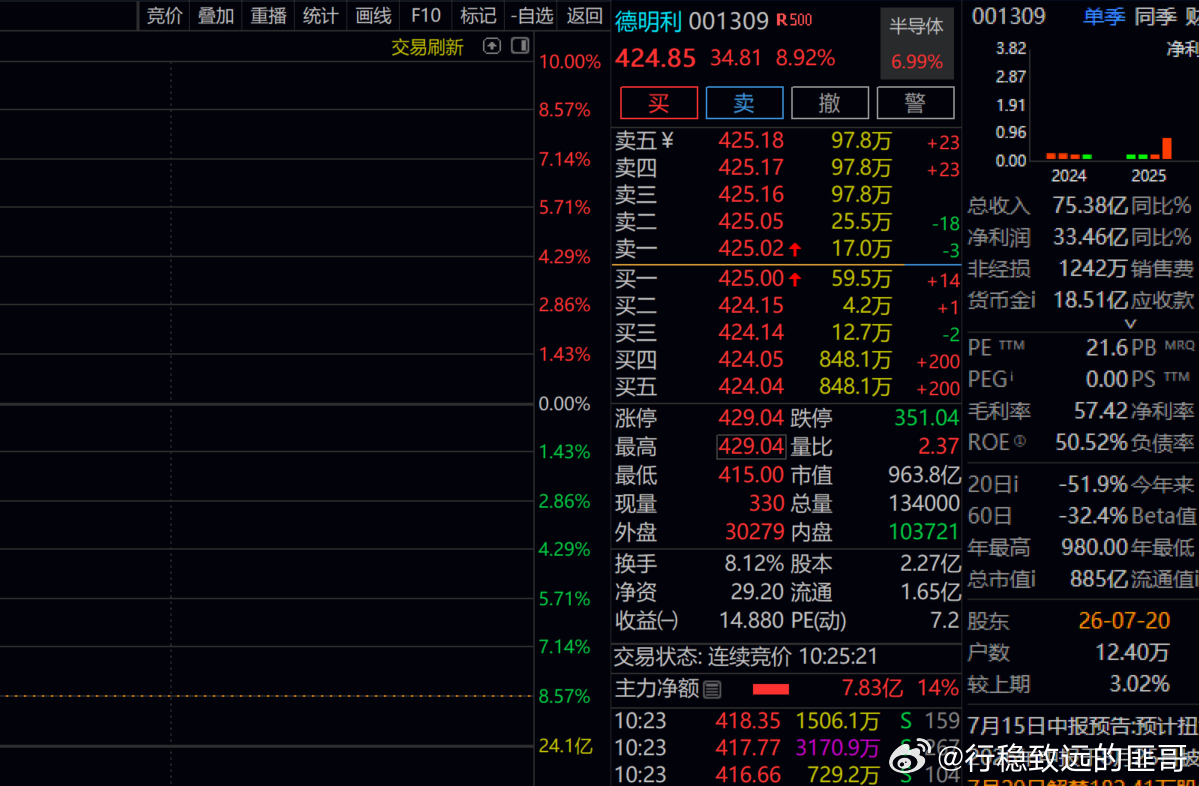
Task: Click the 总收入 value 75.38亿
Action: pos(1090,206)
